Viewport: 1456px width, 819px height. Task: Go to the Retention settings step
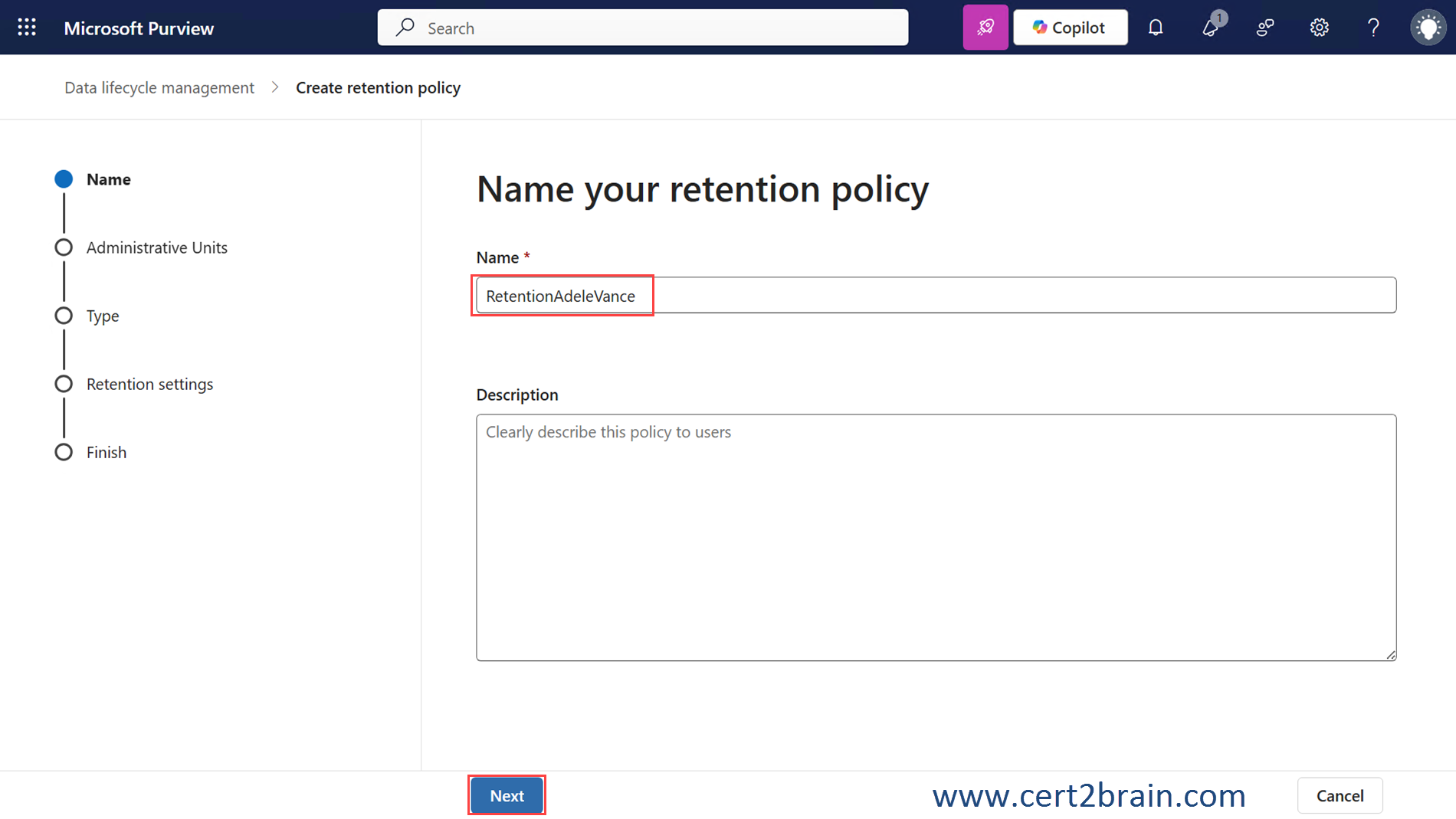coord(149,384)
